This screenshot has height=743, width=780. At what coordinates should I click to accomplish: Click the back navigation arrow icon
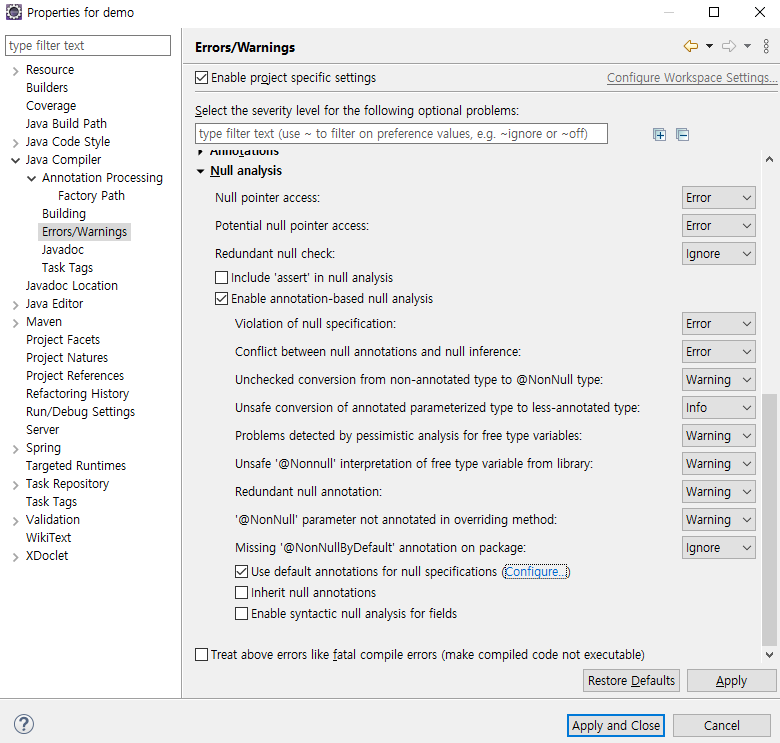(690, 46)
